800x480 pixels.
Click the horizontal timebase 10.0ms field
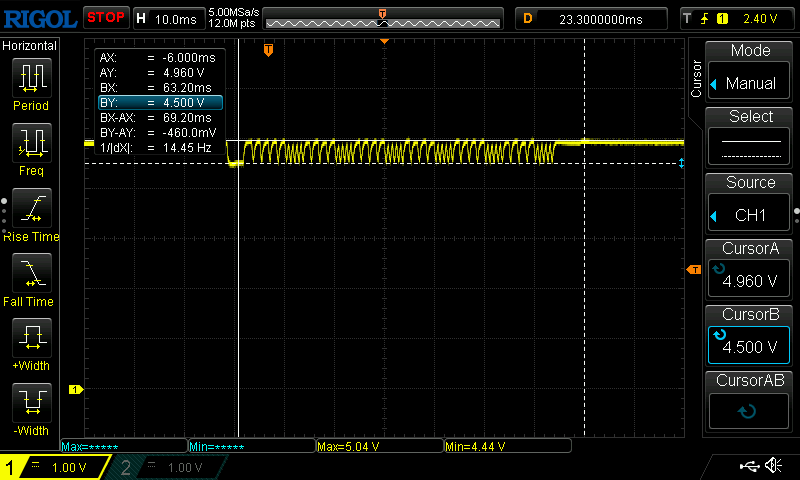[x=169, y=19]
